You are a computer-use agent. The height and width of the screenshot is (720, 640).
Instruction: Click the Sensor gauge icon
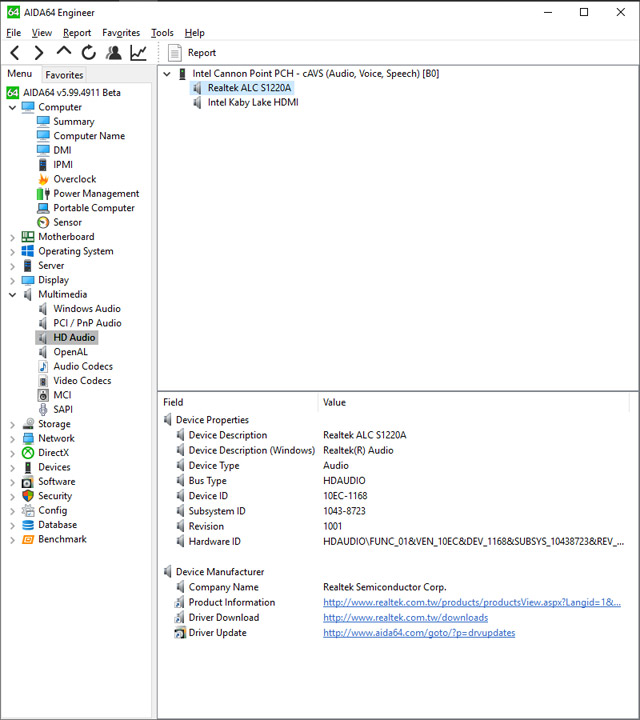coord(43,222)
